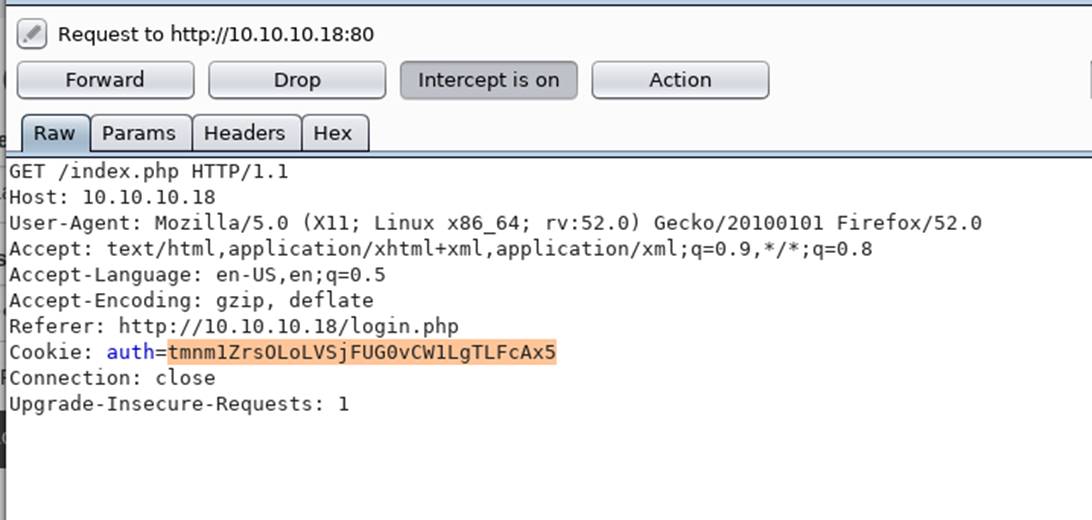
Task: Click the Accept-Encoding header line
Action: 191,301
